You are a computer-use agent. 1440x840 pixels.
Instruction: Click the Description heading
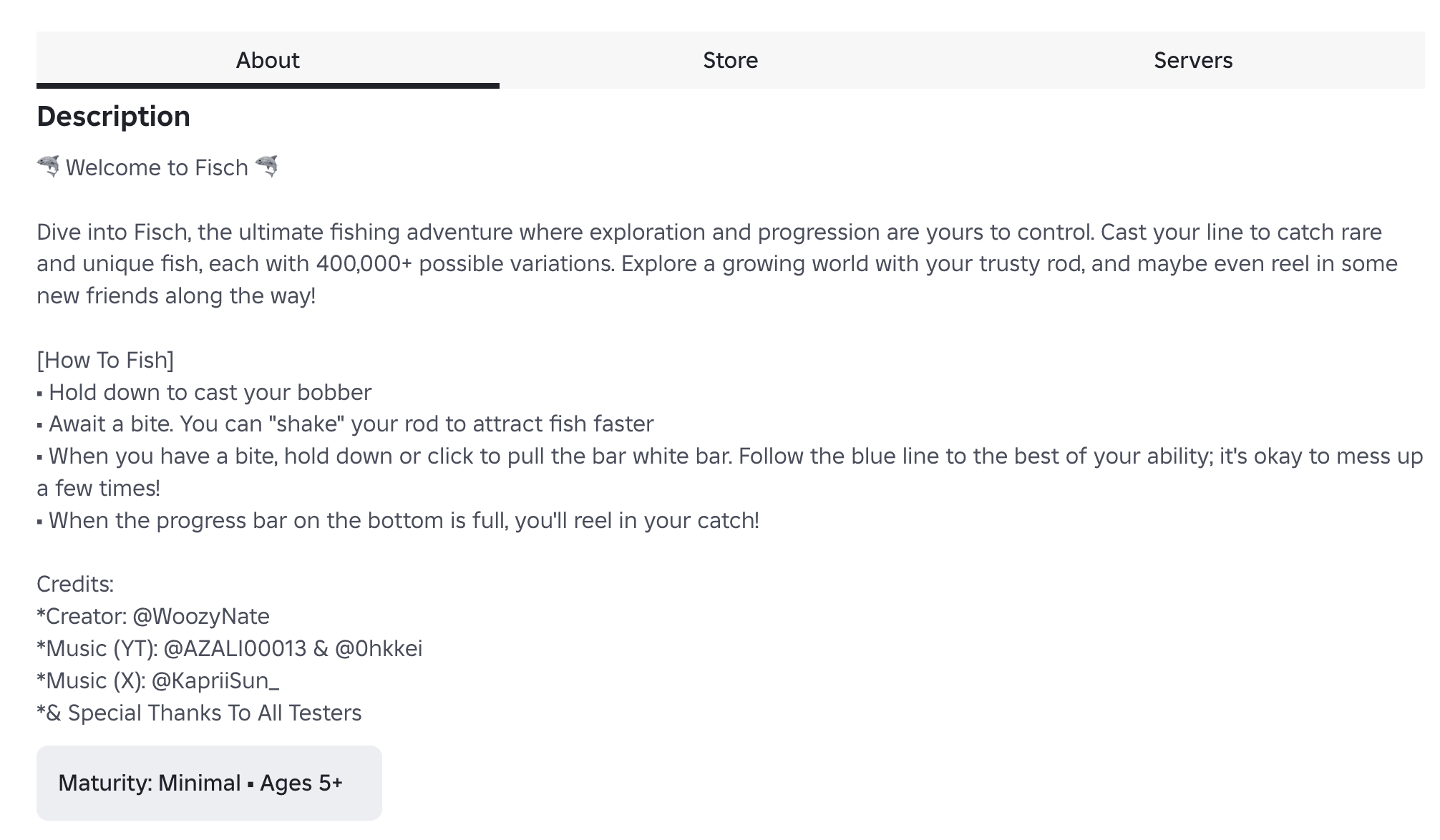113,117
